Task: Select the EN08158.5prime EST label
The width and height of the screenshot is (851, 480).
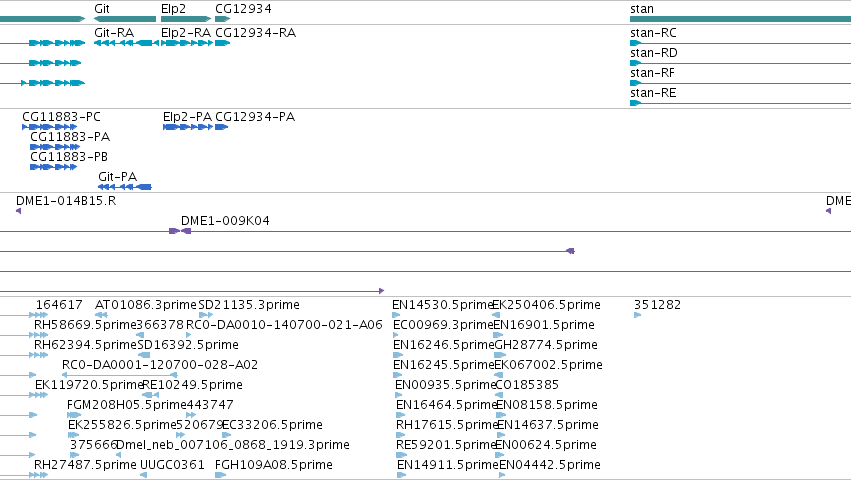Action: point(548,405)
